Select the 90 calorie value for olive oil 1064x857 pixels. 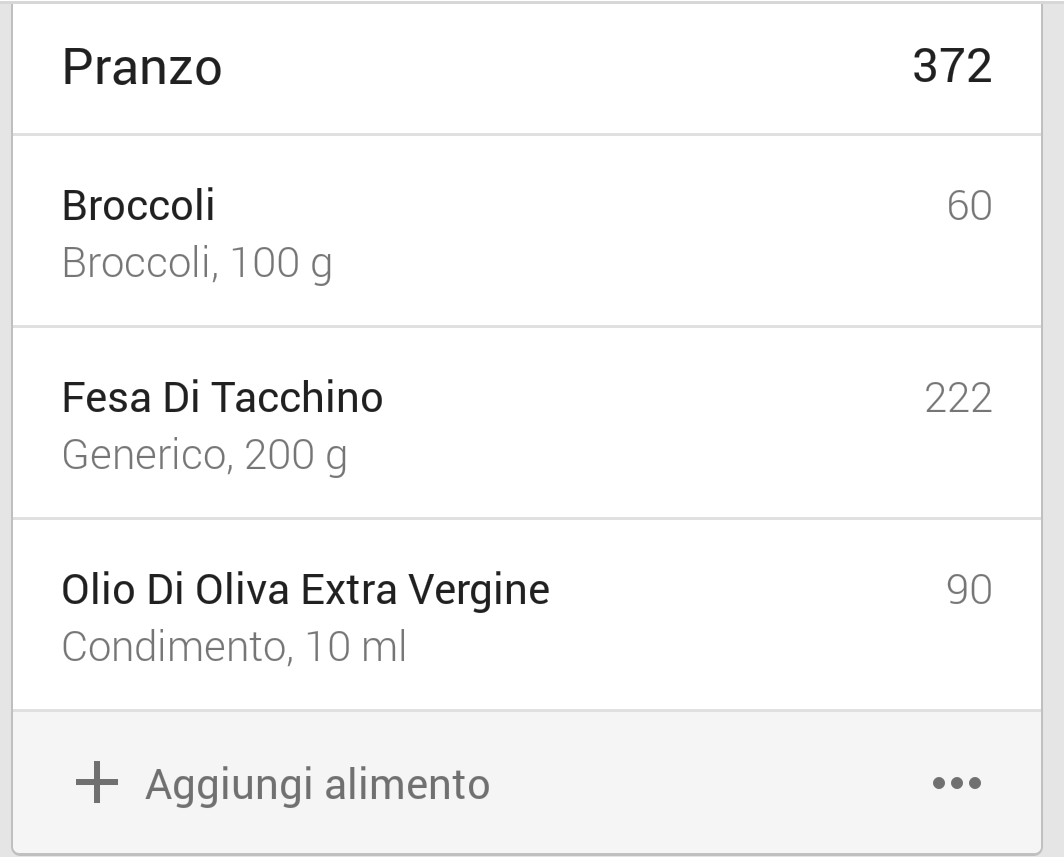(969, 590)
